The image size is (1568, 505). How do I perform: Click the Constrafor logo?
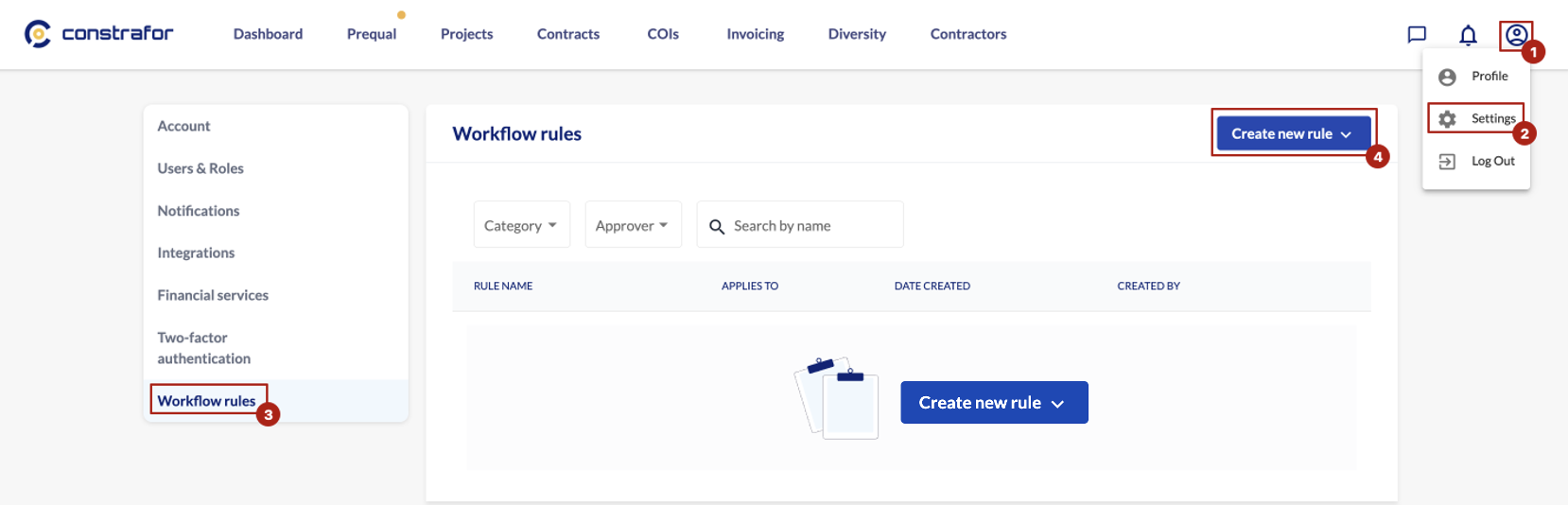(x=98, y=33)
